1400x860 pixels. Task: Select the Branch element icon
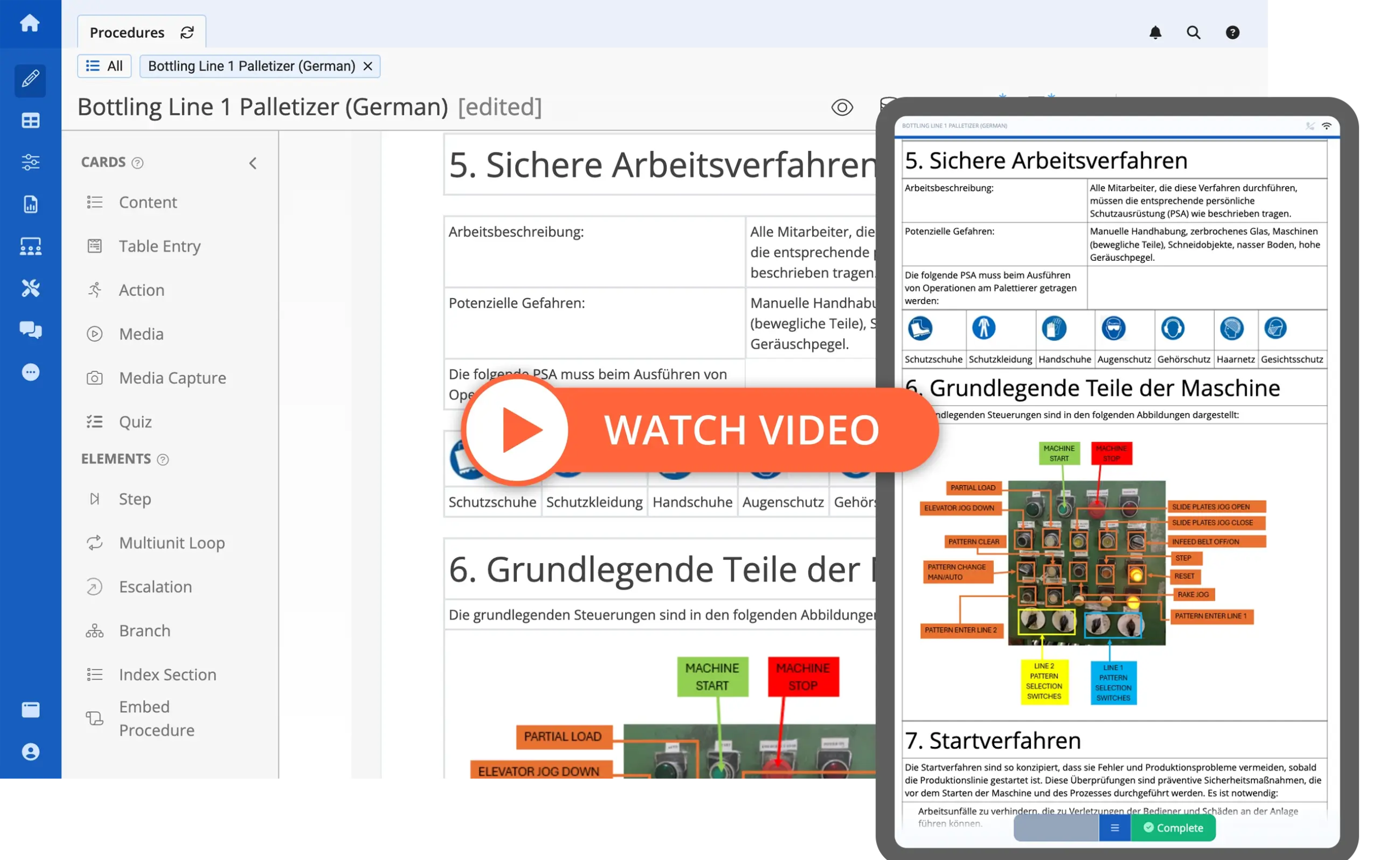click(x=95, y=631)
